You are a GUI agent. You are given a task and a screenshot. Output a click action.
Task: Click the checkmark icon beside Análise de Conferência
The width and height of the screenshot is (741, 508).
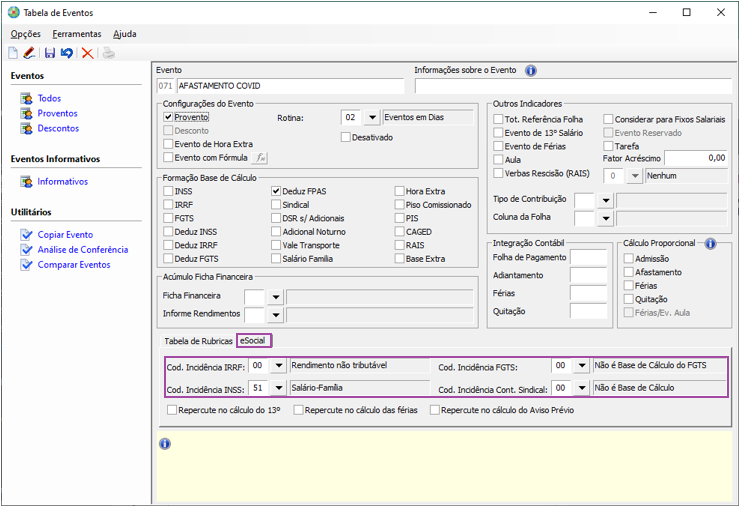(26, 250)
